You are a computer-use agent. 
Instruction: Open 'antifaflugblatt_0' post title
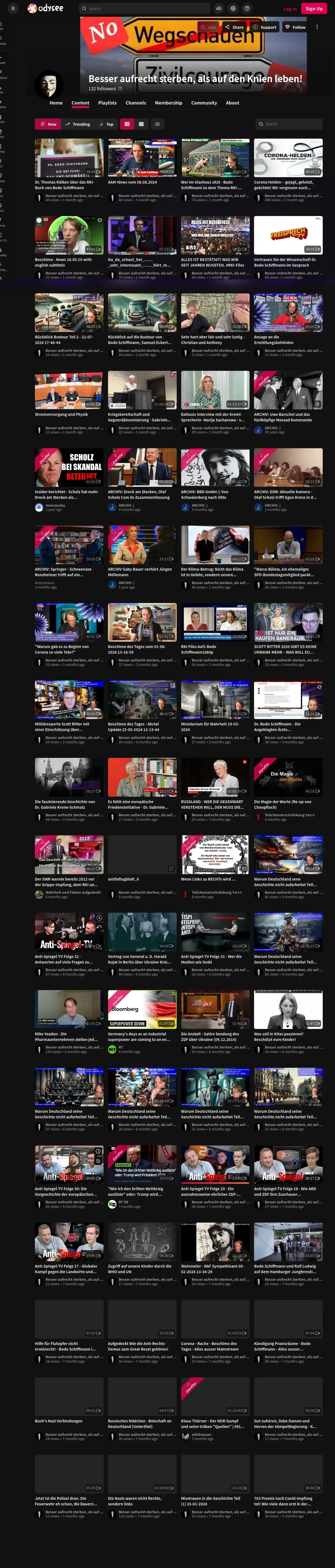click(x=123, y=879)
